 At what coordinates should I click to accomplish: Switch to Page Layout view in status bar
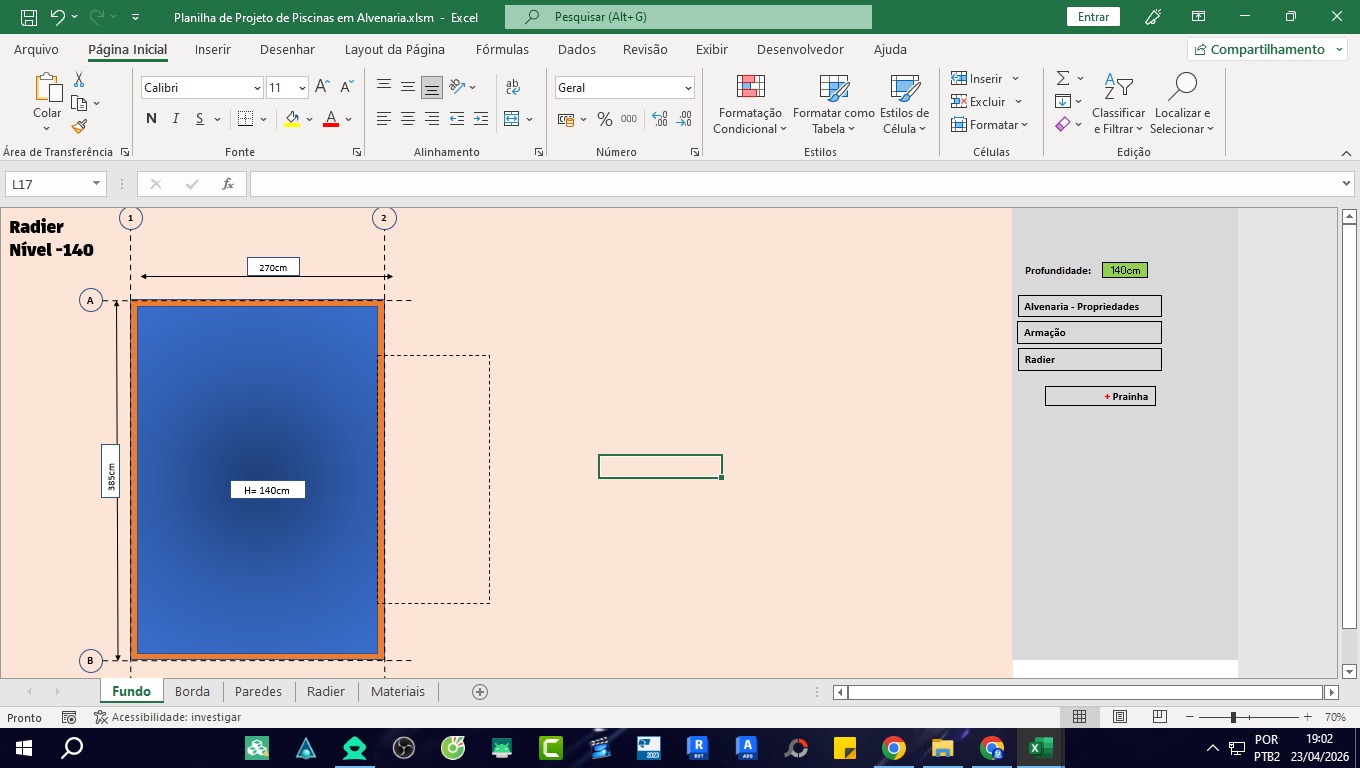[x=1120, y=717]
